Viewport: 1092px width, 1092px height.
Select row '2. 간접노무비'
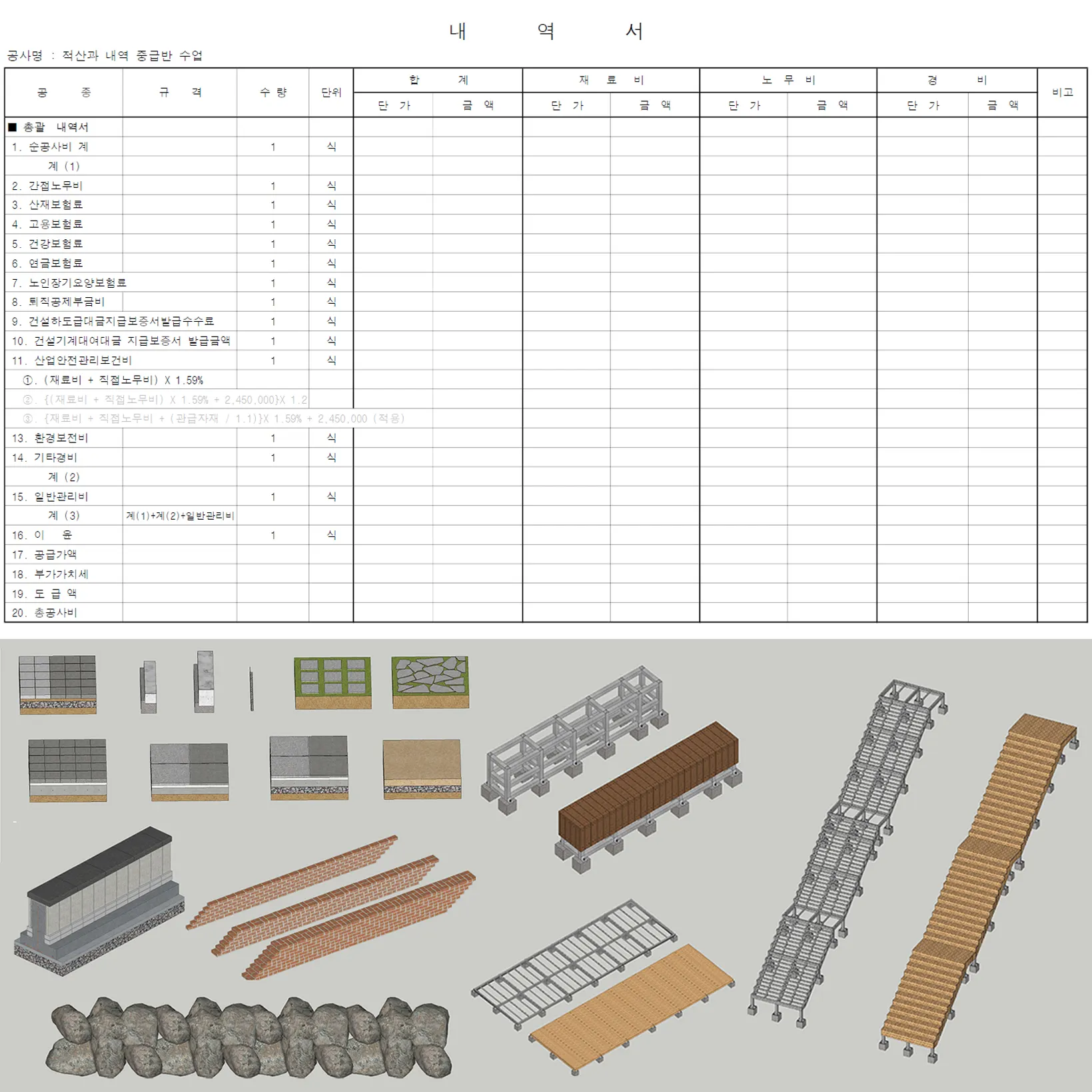coord(546,185)
